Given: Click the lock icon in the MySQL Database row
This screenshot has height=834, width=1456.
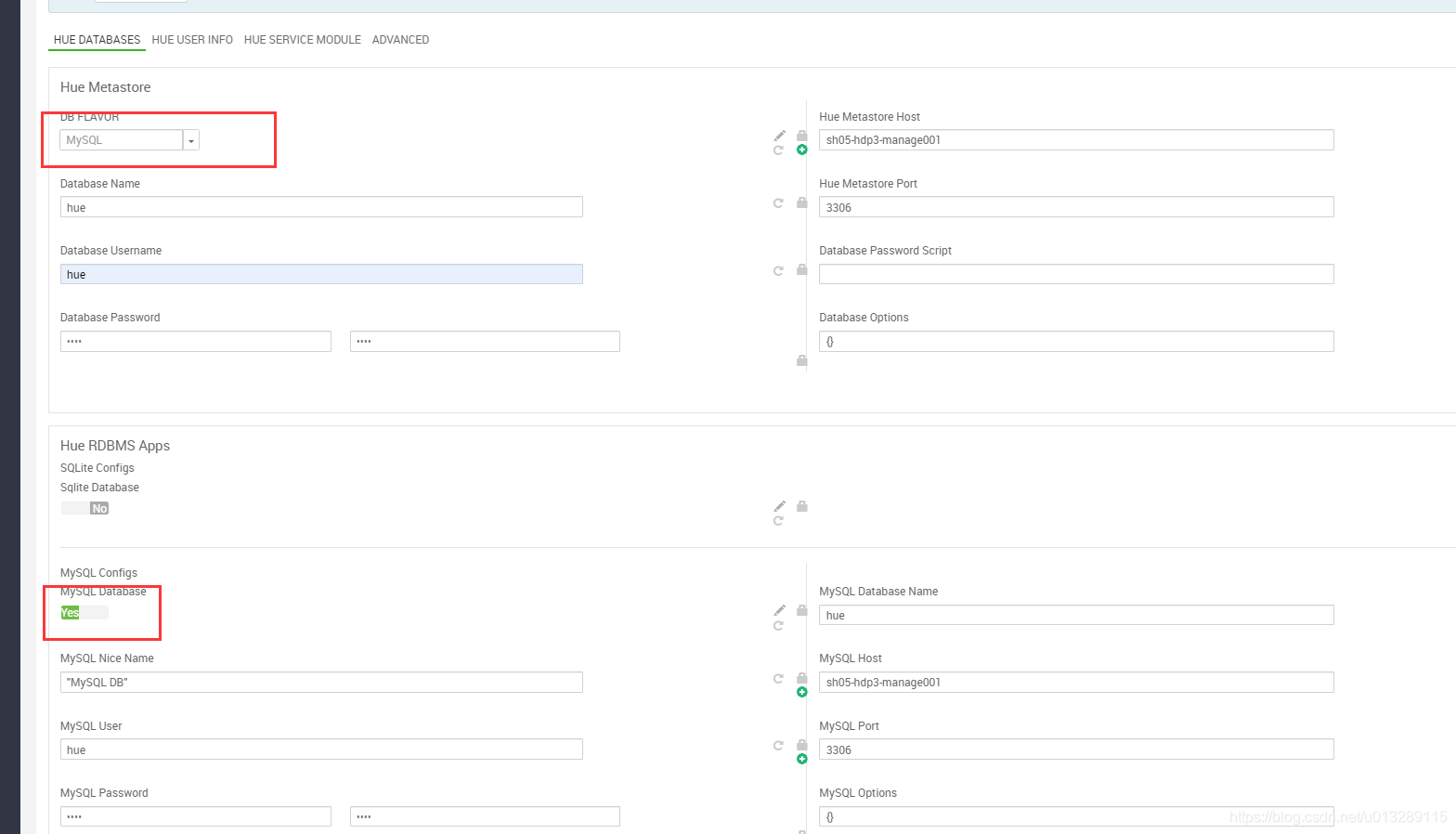Looking at the screenshot, I should (x=802, y=610).
